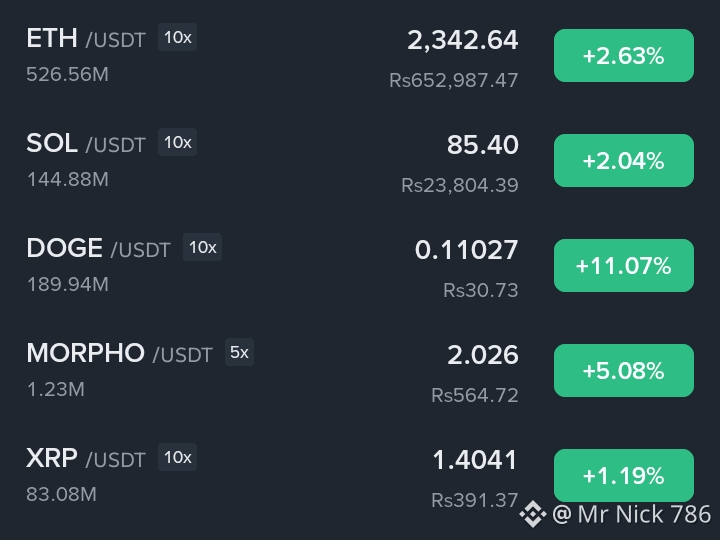
Task: Click the 10x leverage tag beside ETH
Action: [x=178, y=37]
